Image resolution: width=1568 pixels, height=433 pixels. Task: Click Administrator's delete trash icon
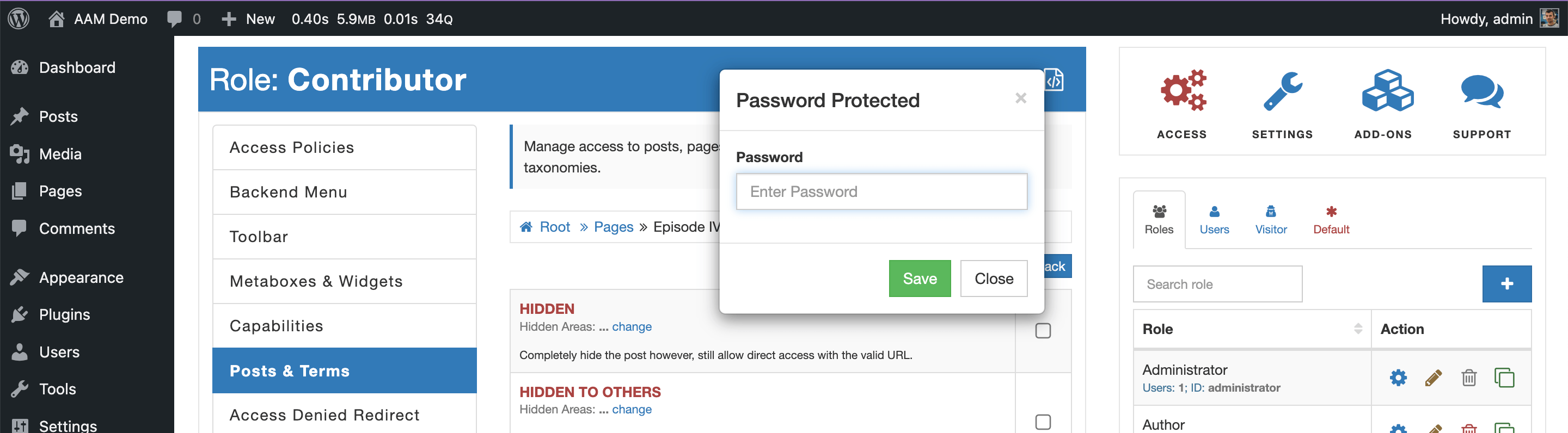pyautogui.click(x=1469, y=378)
